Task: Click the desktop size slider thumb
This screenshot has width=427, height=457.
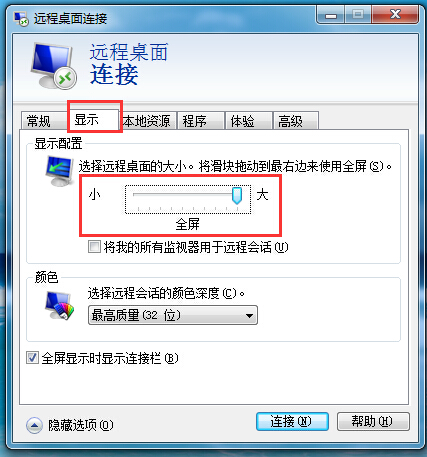Action: pos(237,196)
